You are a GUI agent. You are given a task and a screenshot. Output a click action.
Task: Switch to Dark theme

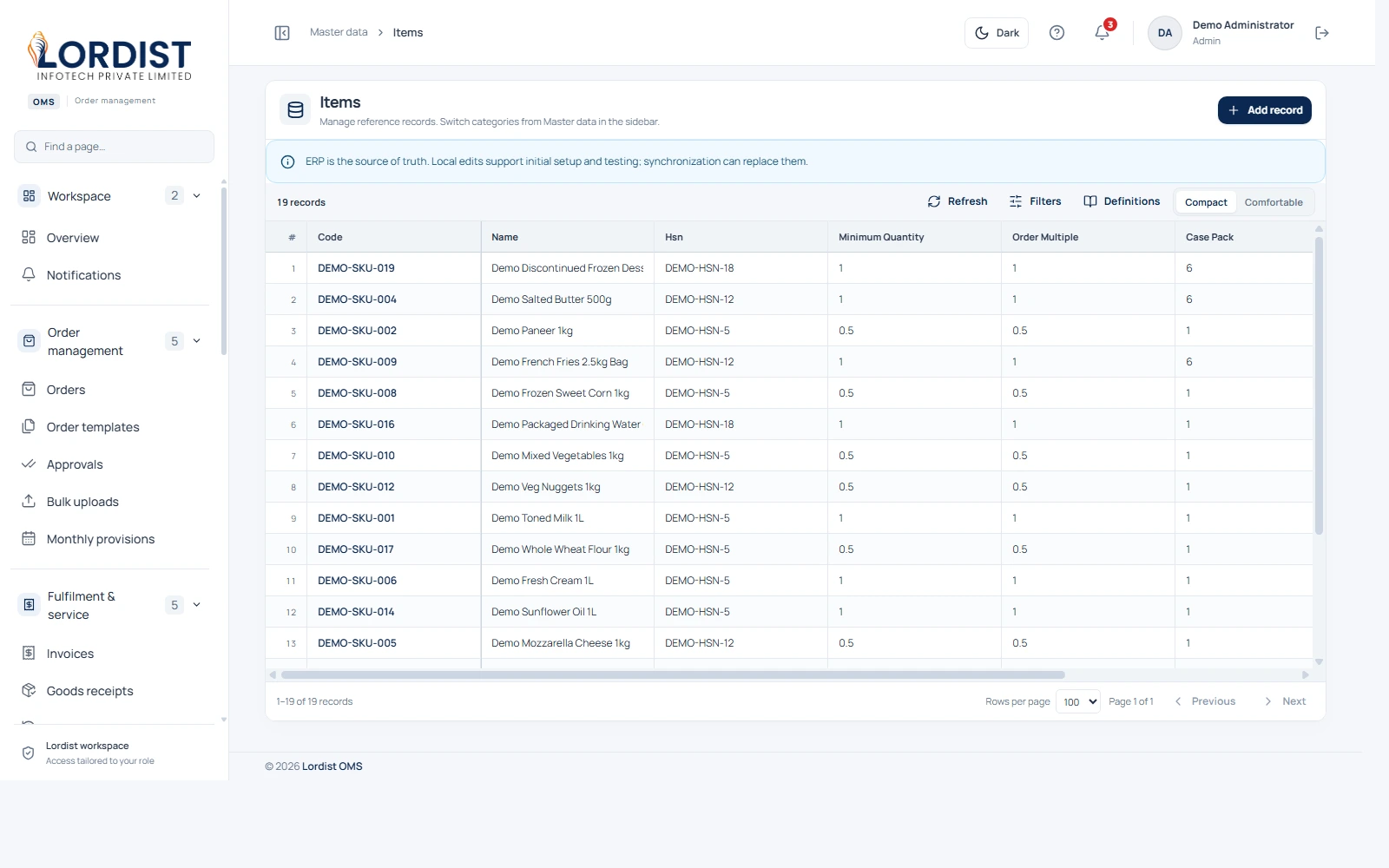pos(997,33)
